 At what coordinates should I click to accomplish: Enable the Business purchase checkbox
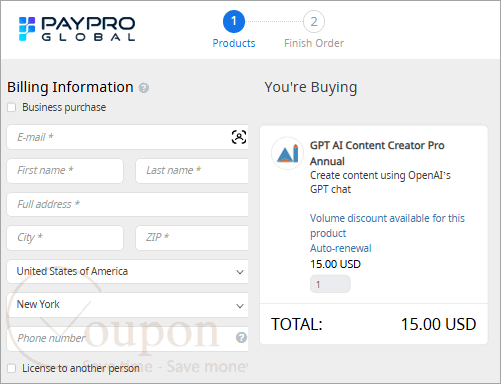tap(12, 107)
